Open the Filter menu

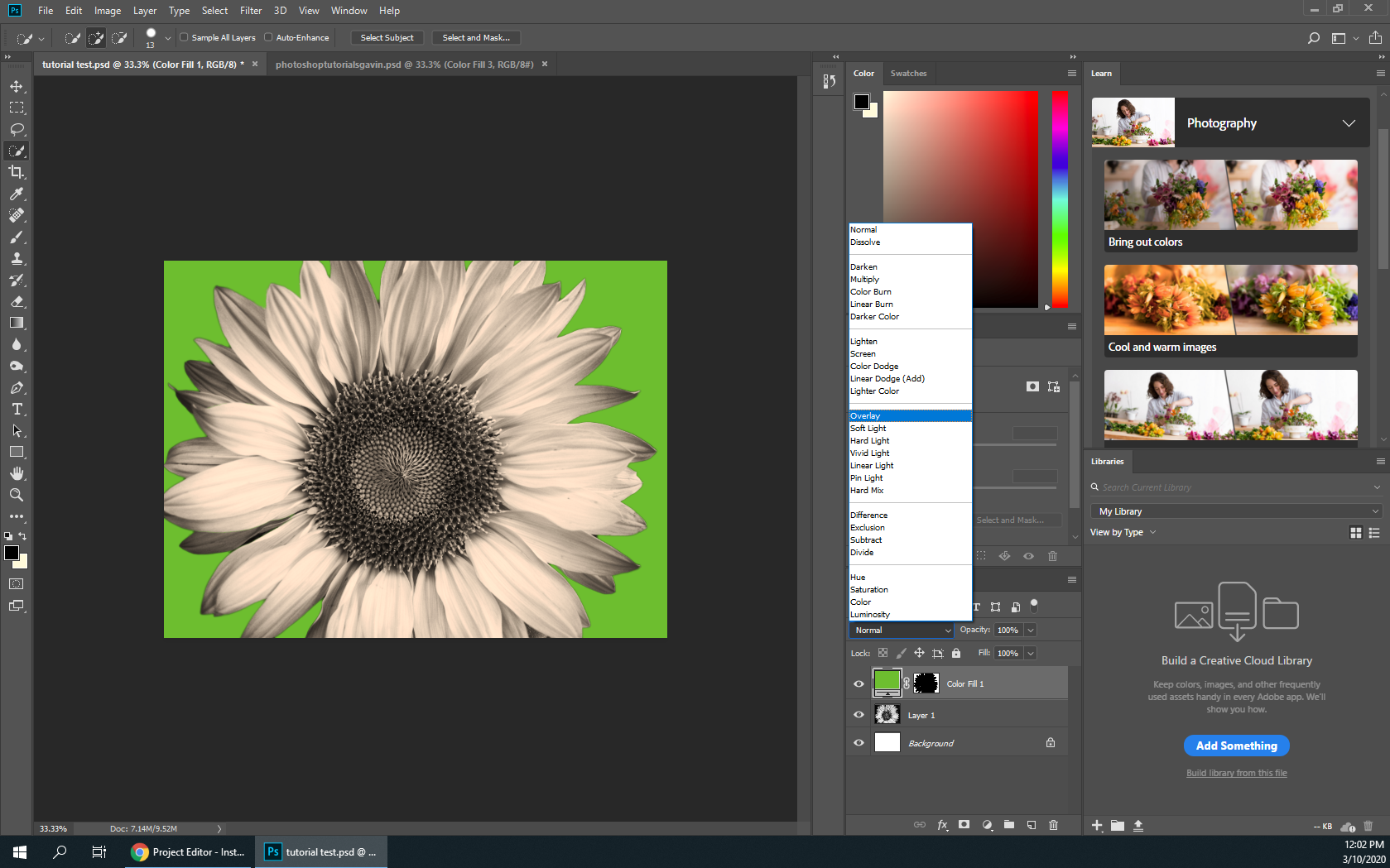(251, 11)
